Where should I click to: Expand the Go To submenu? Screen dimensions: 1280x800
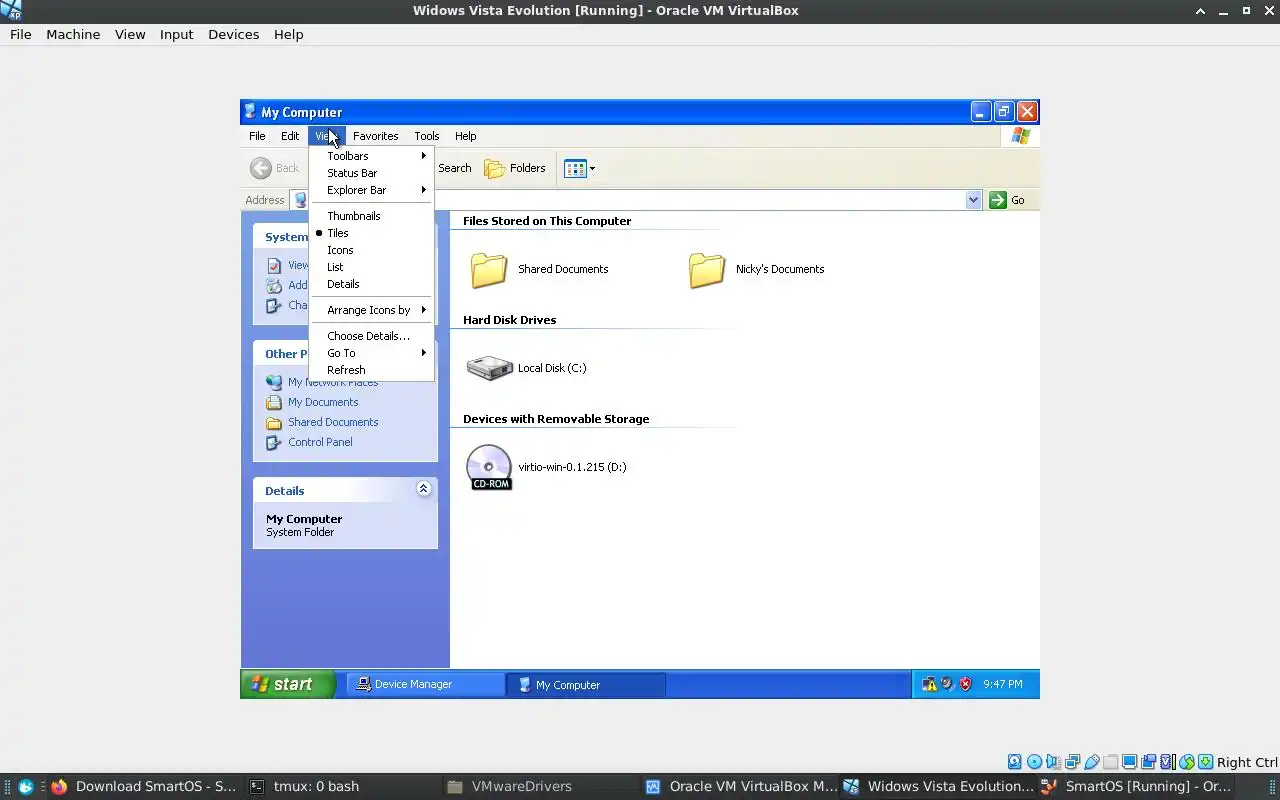[x=371, y=353]
